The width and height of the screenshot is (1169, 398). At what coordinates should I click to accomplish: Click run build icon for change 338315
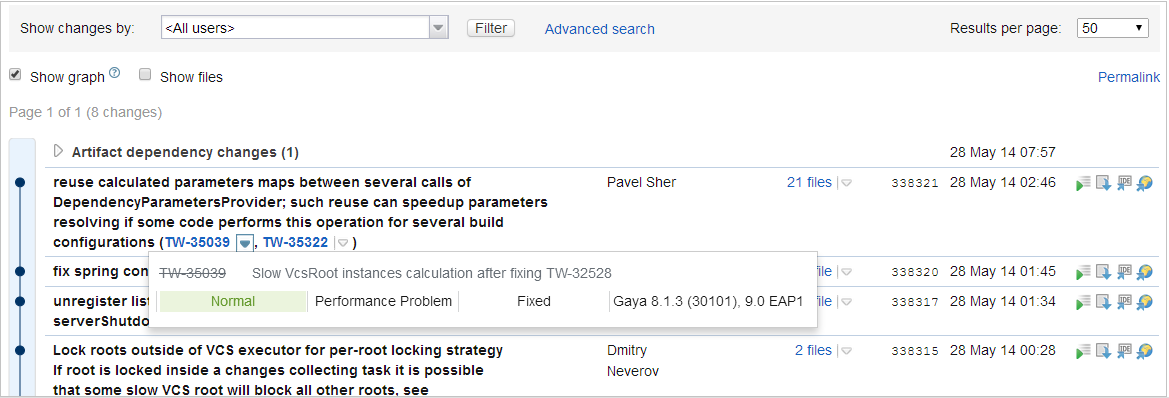click(x=1083, y=352)
